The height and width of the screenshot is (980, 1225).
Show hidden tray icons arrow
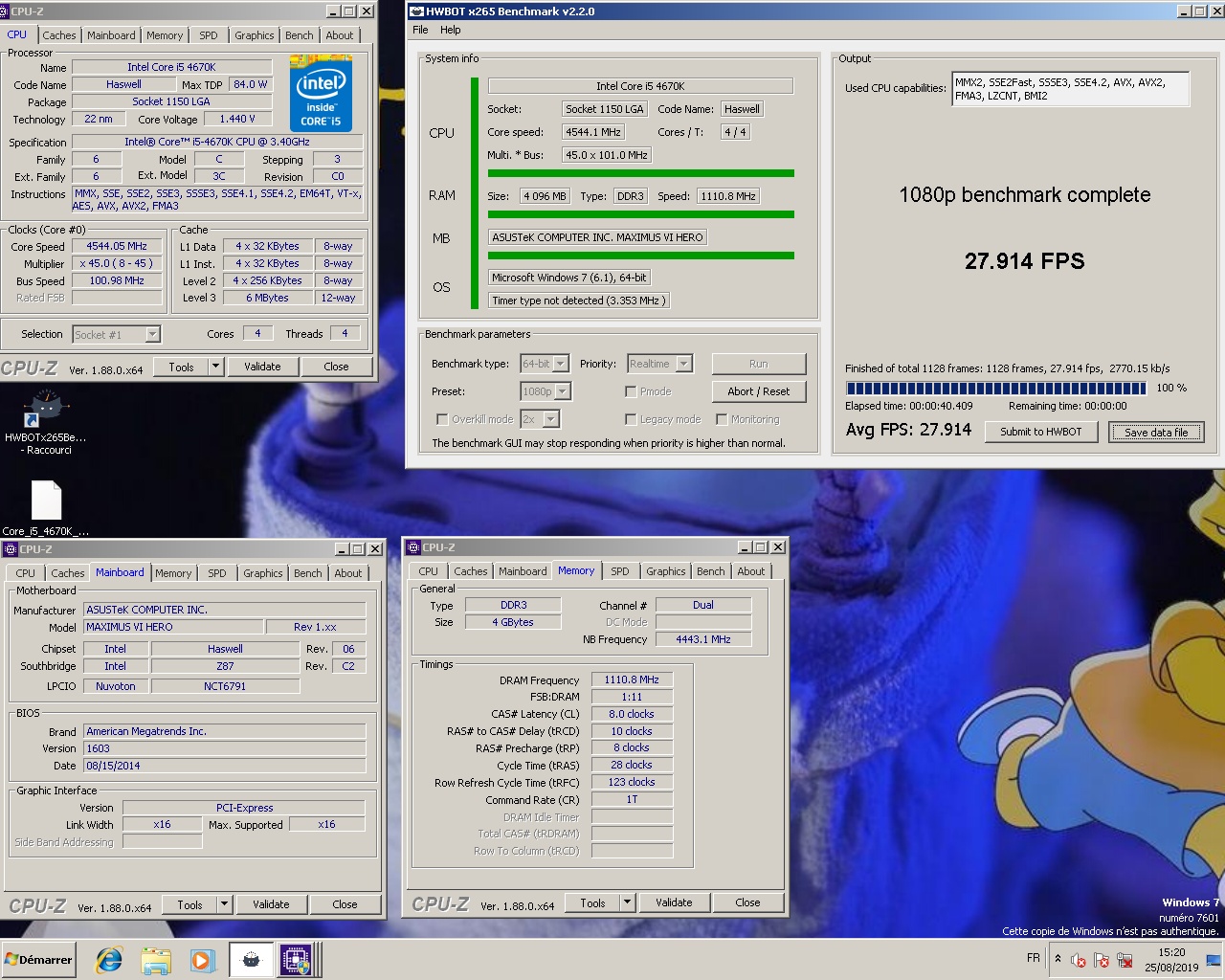[1058, 958]
